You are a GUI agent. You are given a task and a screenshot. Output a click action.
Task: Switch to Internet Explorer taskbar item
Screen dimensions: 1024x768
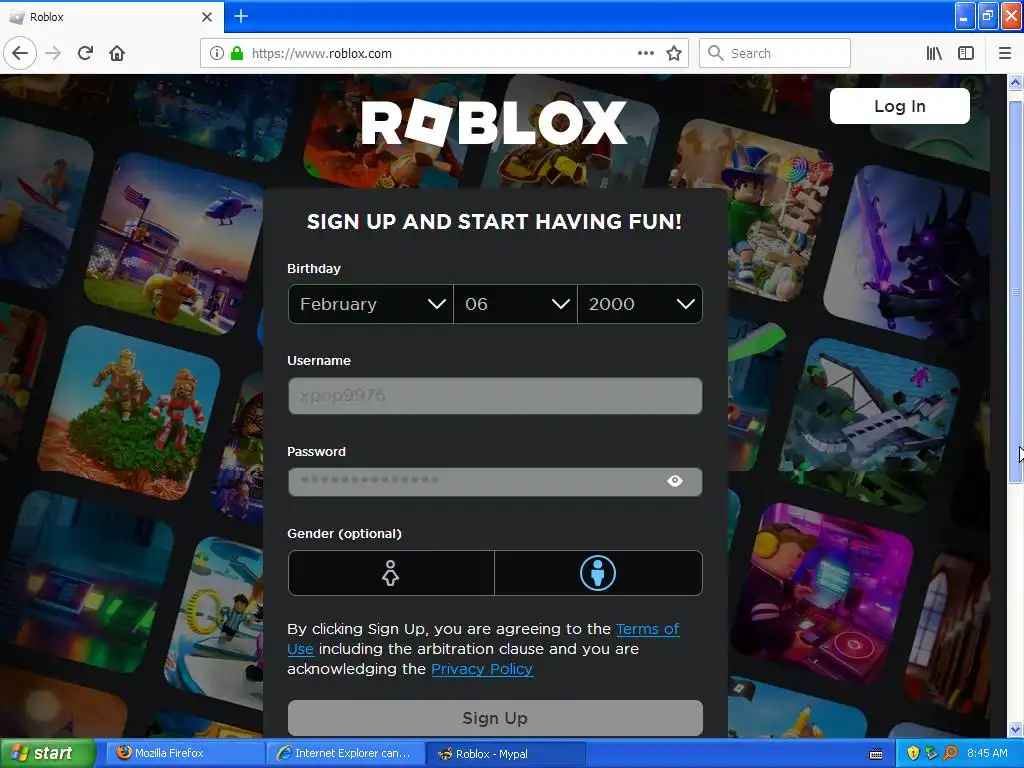[345, 753]
